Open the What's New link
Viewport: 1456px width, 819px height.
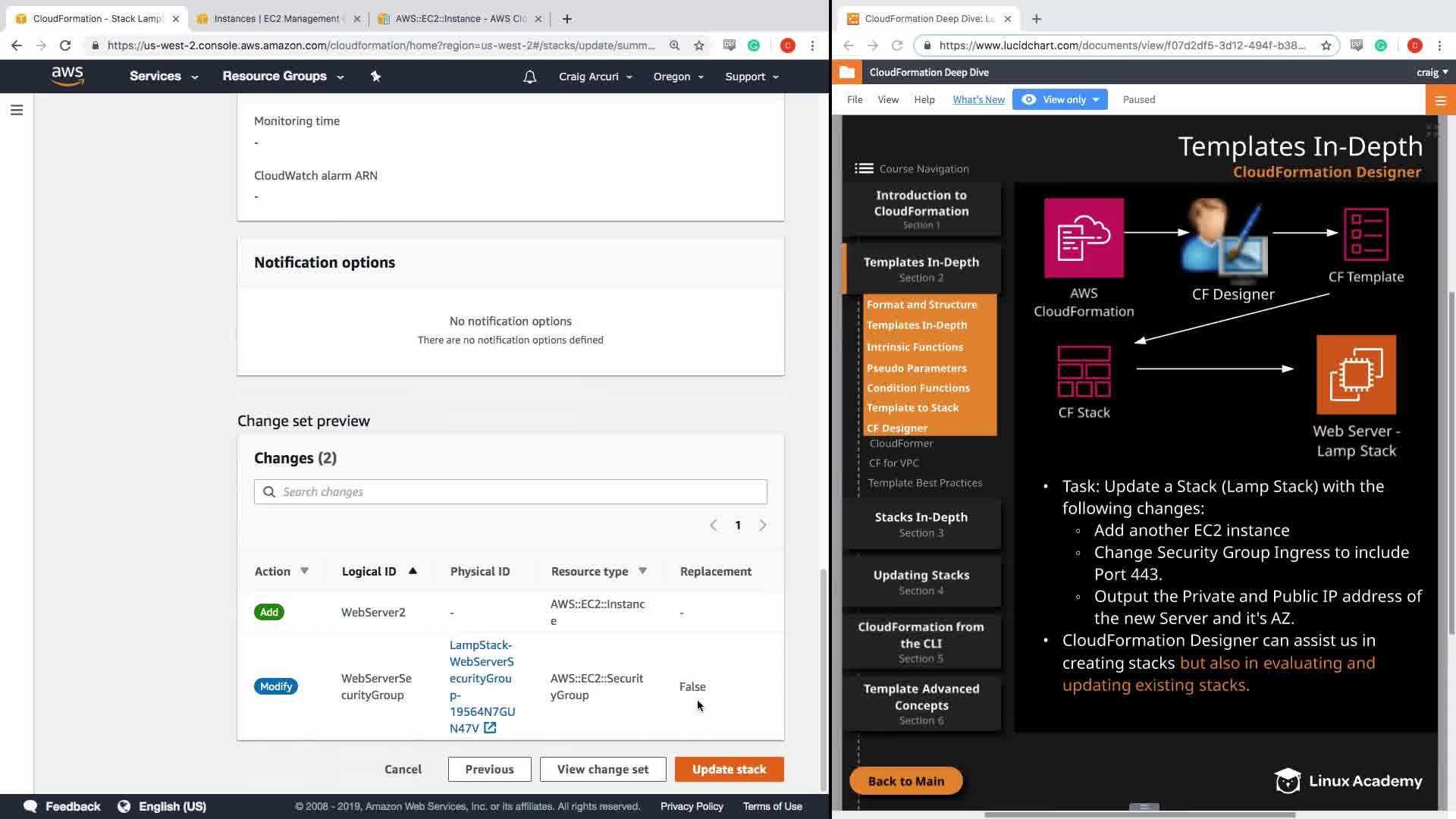[978, 99]
